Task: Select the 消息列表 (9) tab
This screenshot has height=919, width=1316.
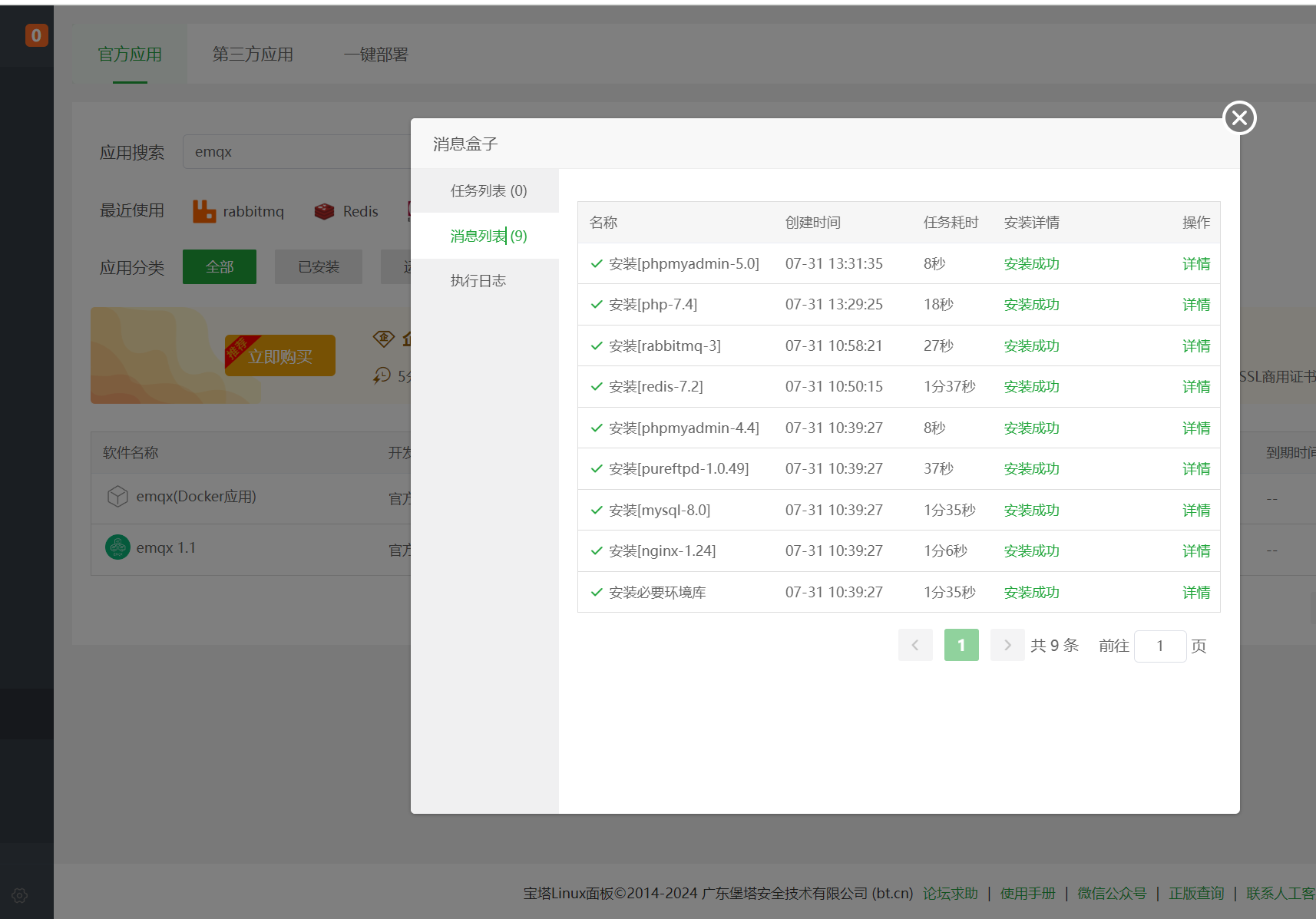Action: click(x=488, y=236)
